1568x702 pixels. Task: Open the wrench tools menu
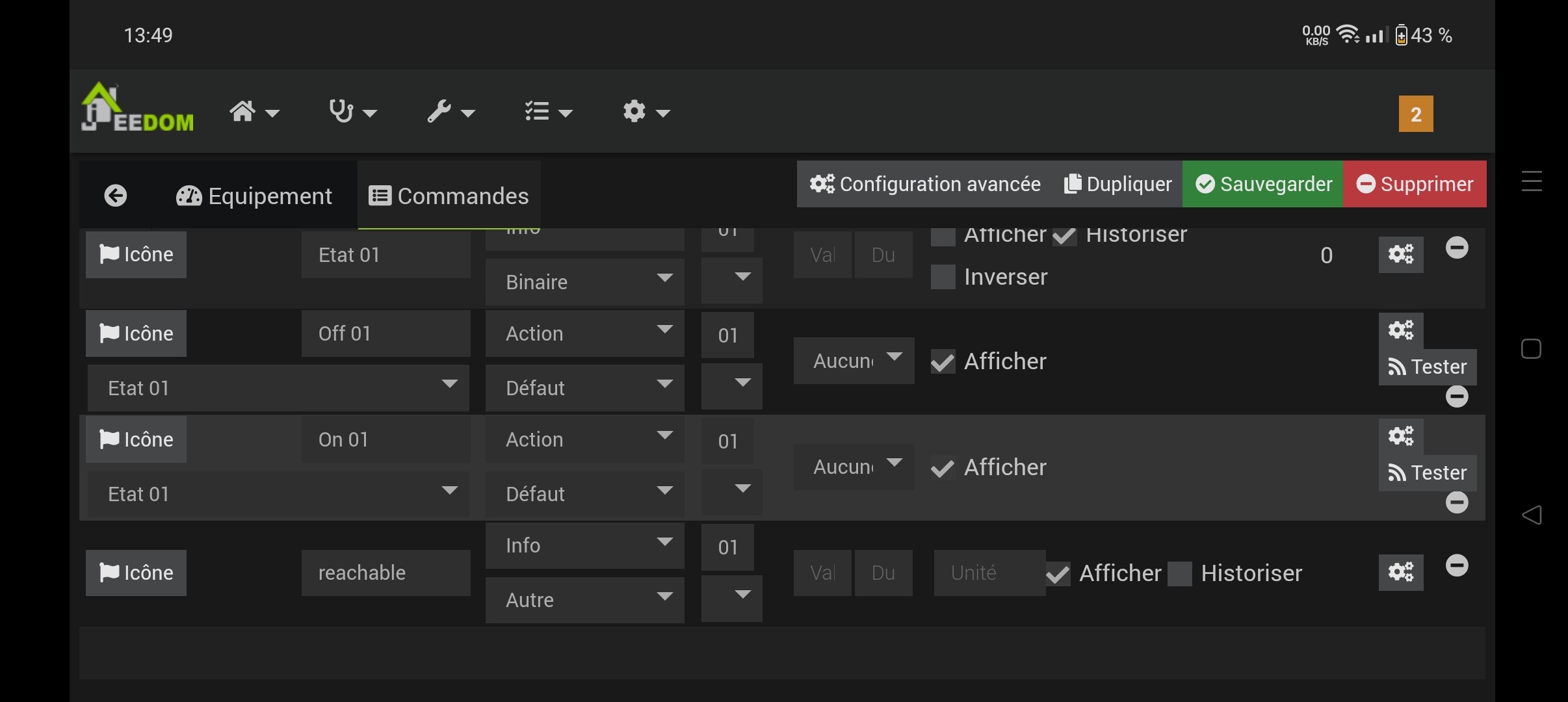coord(451,112)
